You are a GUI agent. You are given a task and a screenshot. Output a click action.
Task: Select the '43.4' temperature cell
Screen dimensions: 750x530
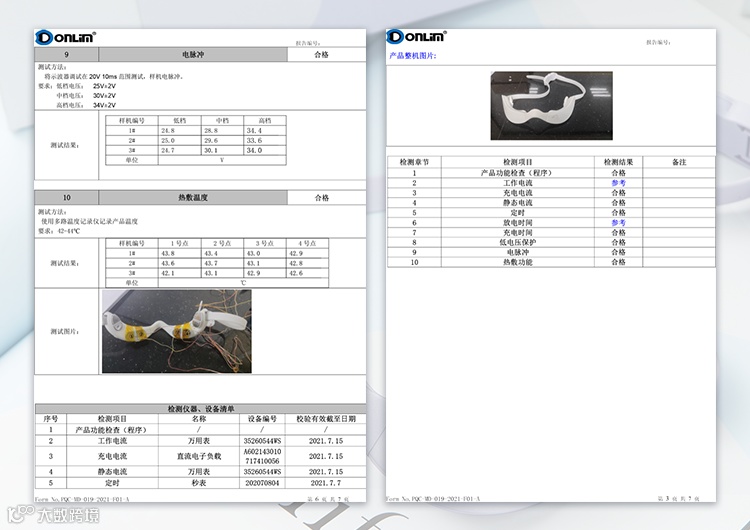[x=222, y=254]
